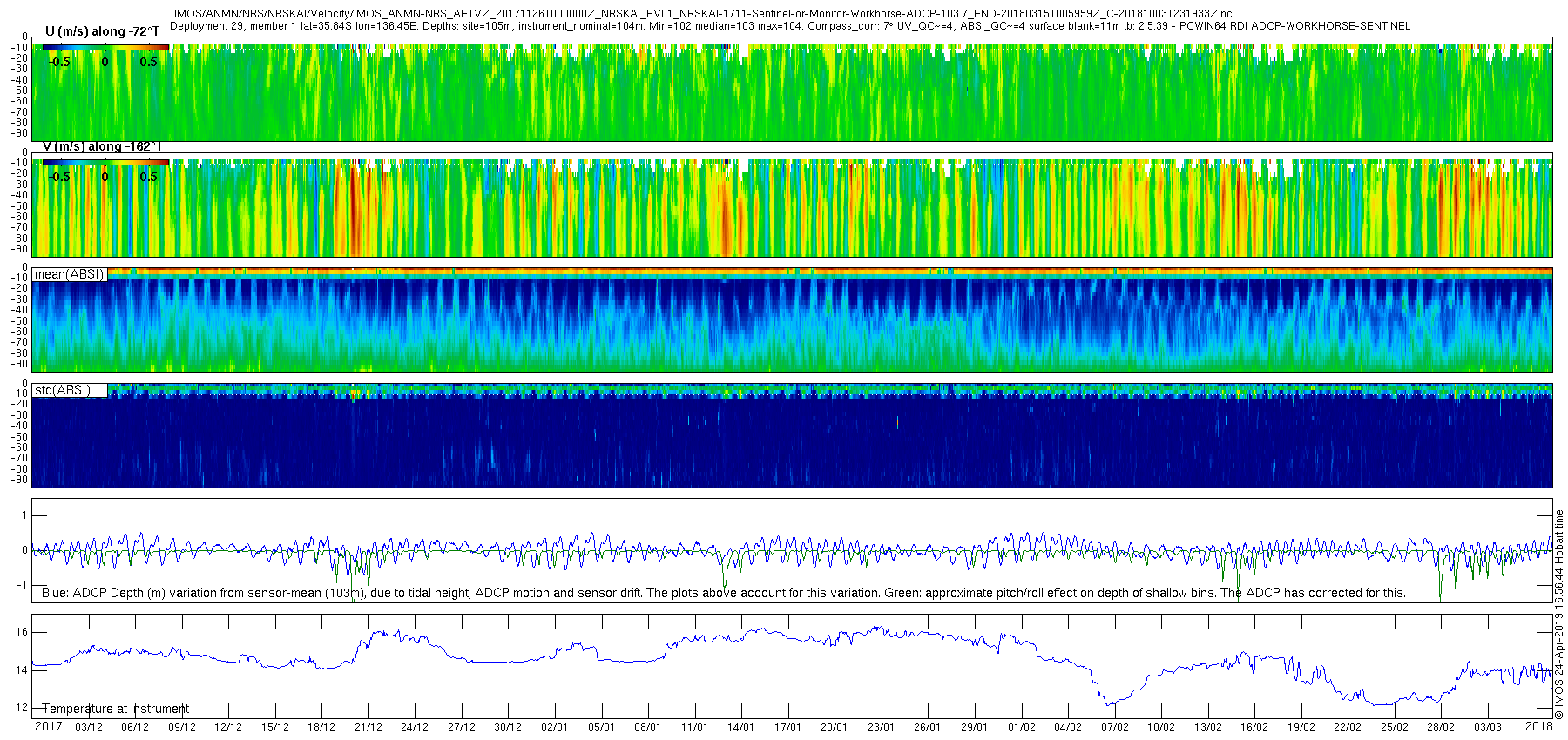Click the '21/12' date tick label
The width and height of the screenshot is (1568, 740).
368,728
